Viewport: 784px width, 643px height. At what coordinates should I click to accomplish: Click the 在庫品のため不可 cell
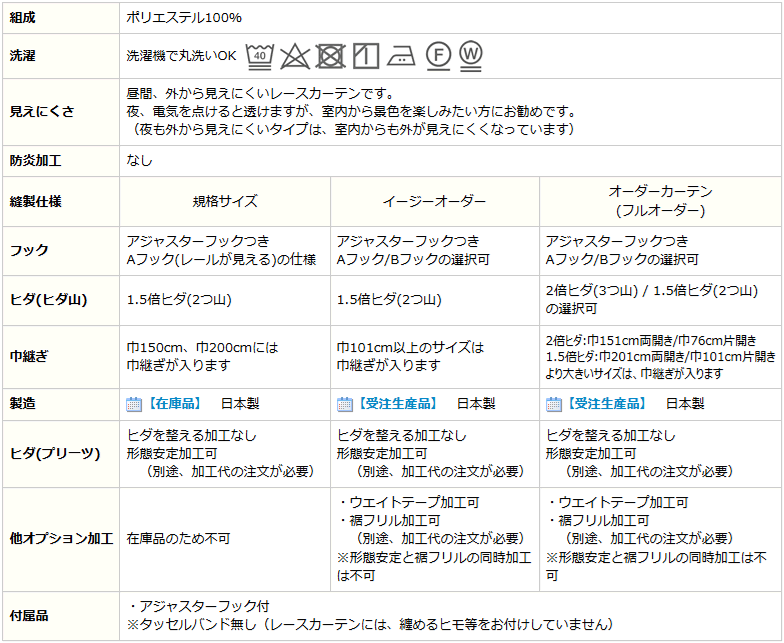pyautogui.click(x=178, y=538)
